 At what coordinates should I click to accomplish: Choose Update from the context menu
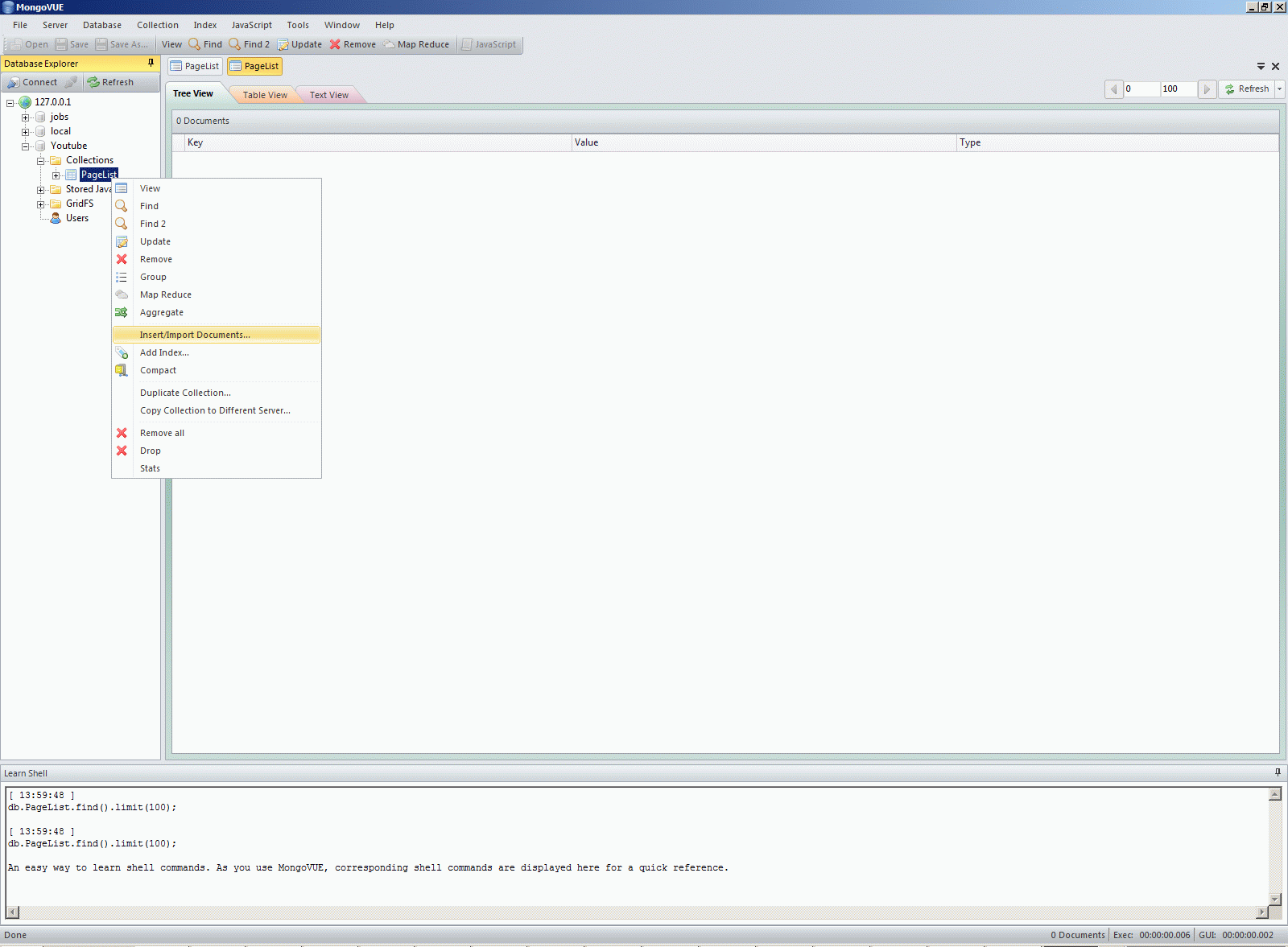pos(217,241)
